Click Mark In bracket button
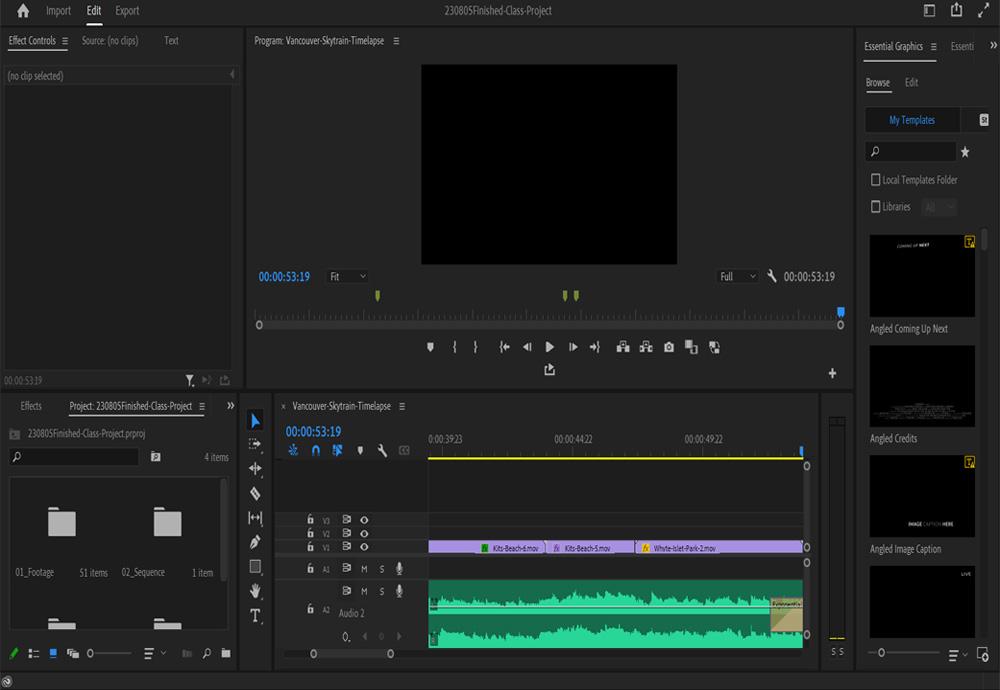 tap(454, 347)
